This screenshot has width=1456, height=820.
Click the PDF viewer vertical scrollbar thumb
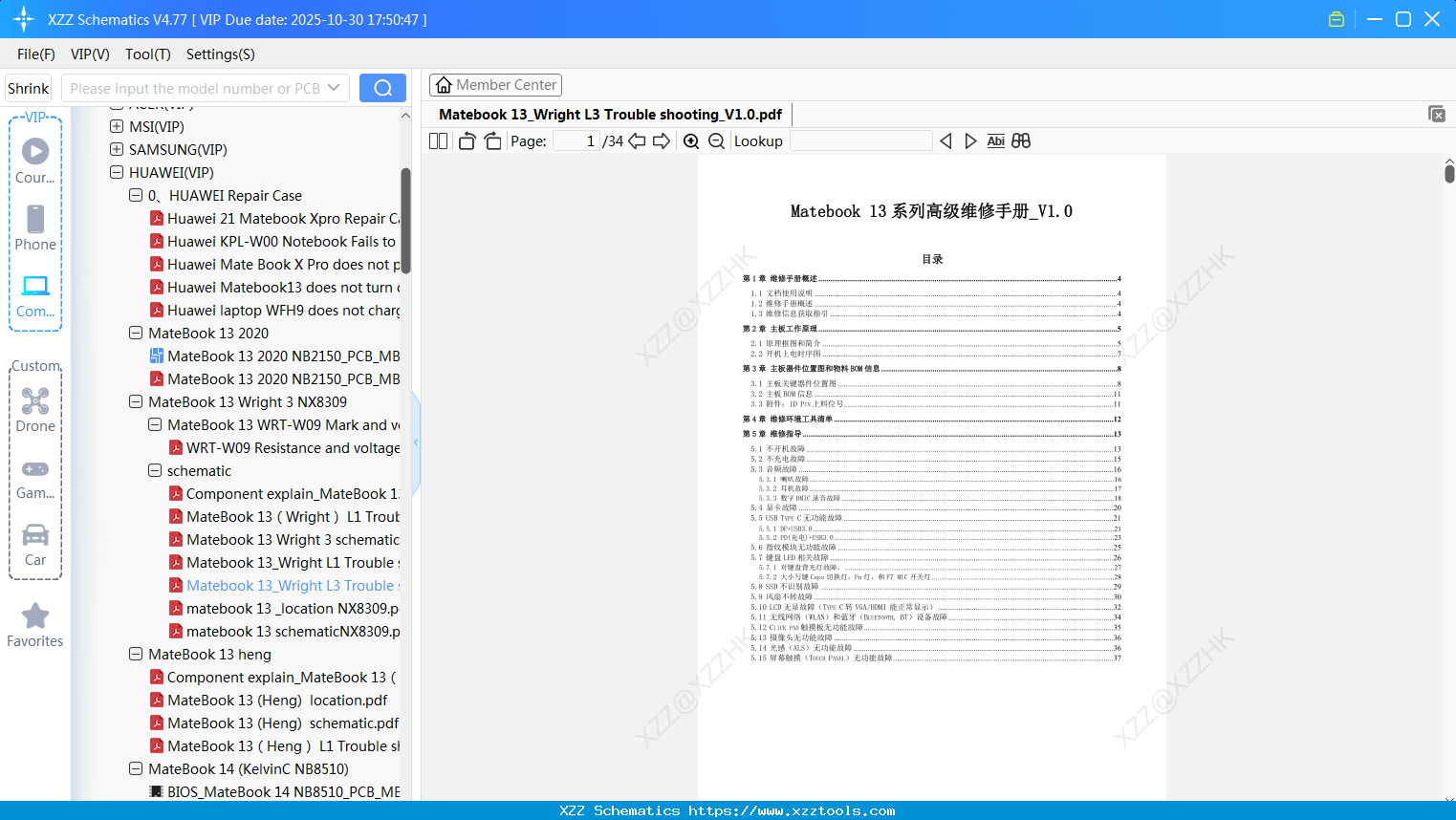coord(1449,173)
